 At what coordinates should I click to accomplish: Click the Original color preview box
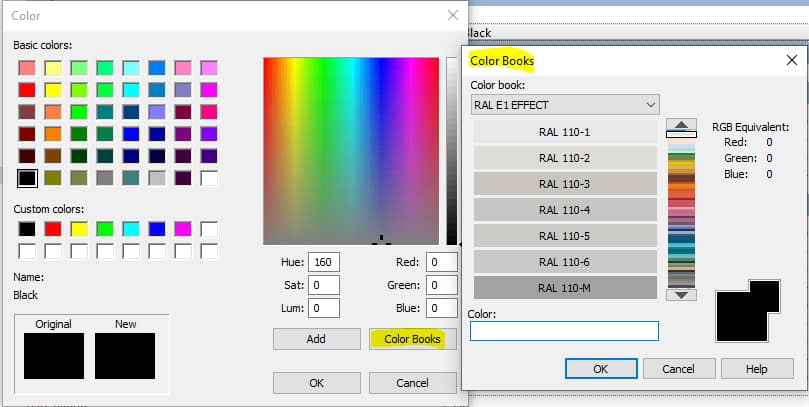pos(54,356)
